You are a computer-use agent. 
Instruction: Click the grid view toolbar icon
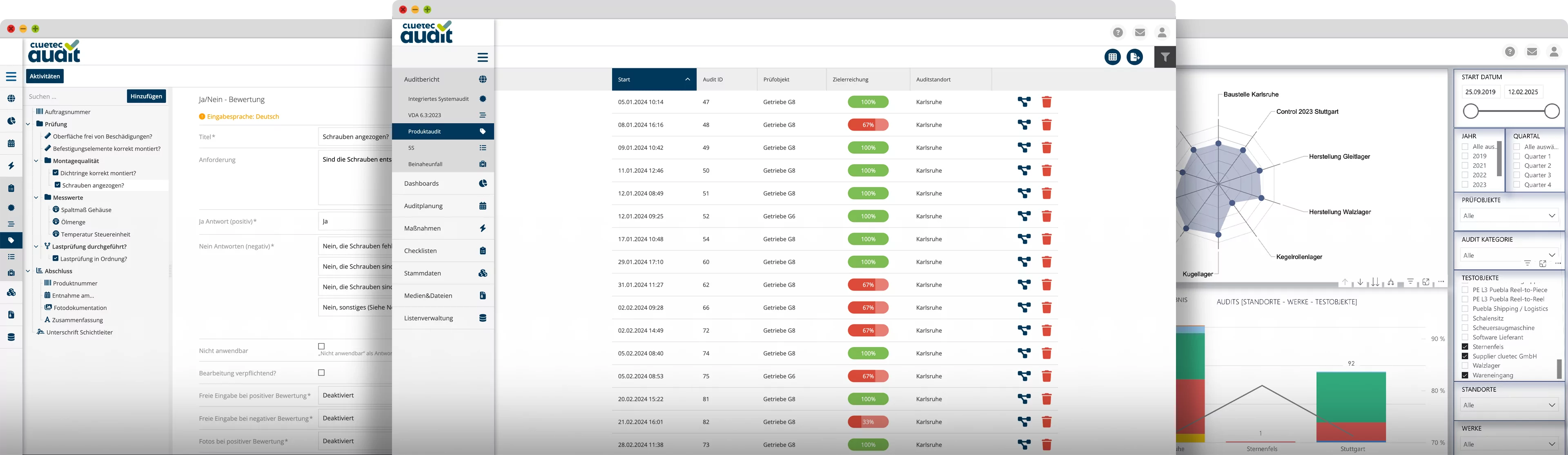[x=1113, y=57]
